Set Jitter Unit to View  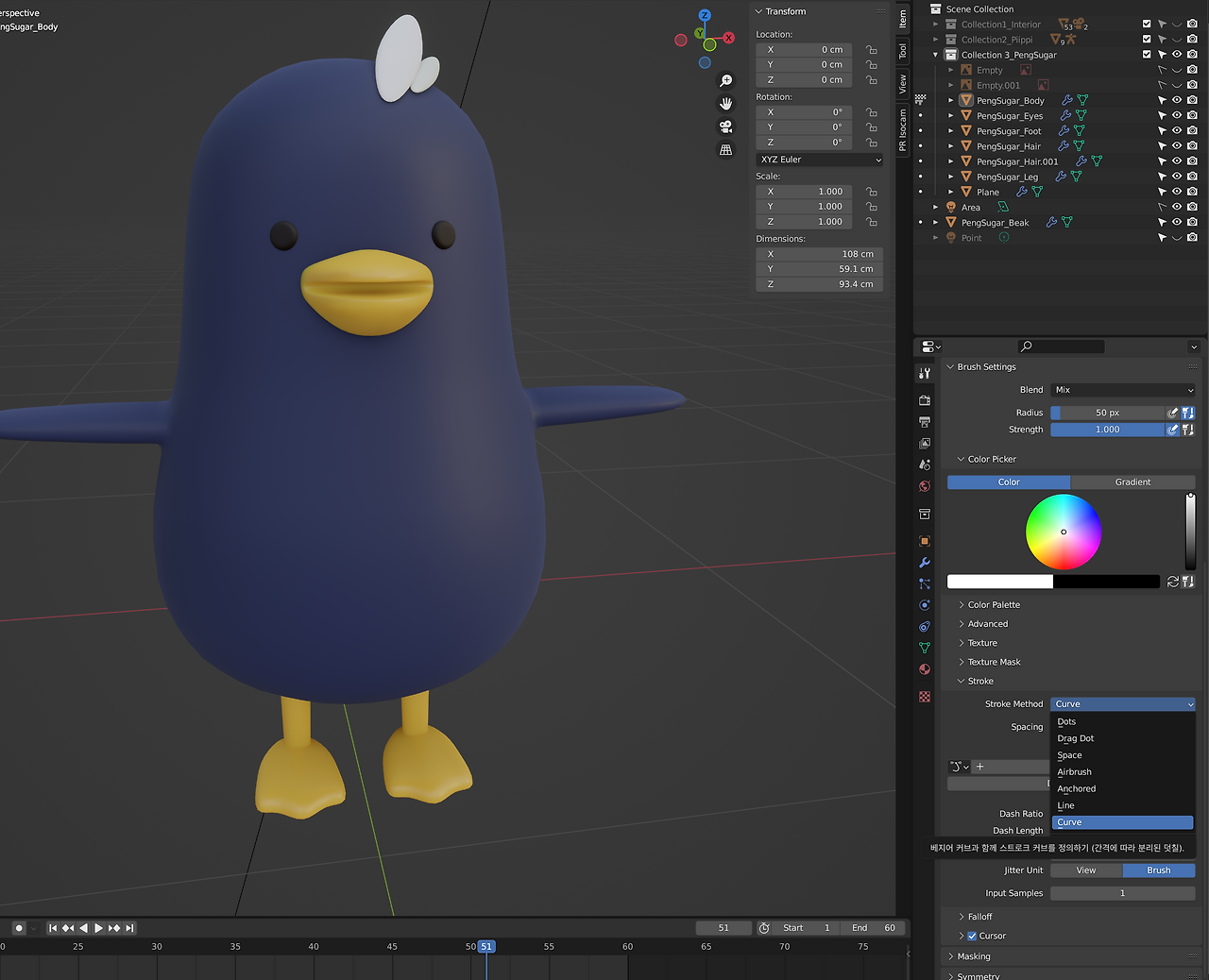(1086, 870)
